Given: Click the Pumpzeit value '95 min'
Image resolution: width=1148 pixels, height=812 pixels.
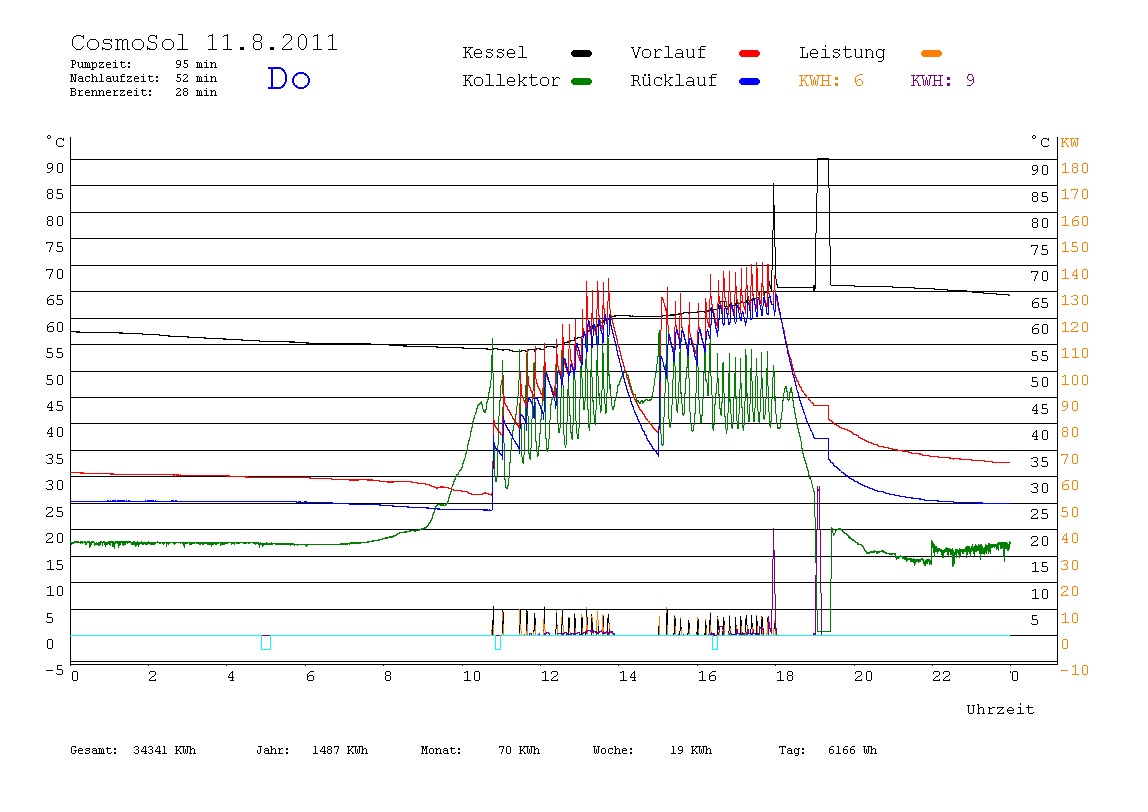Looking at the screenshot, I should coord(195,64).
